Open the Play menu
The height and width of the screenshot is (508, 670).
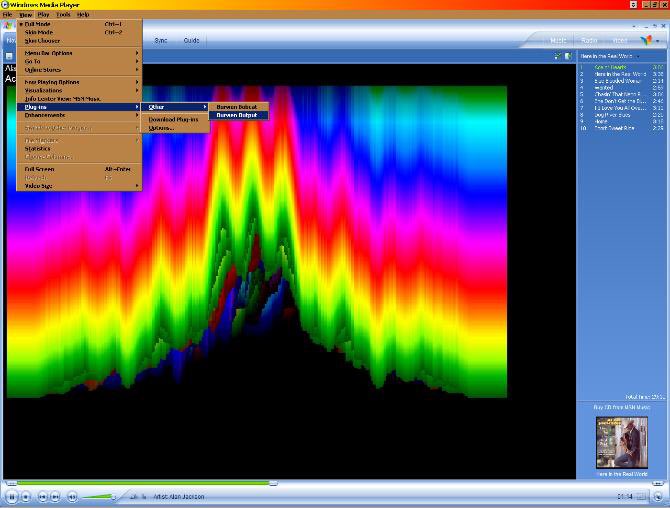(x=44, y=15)
